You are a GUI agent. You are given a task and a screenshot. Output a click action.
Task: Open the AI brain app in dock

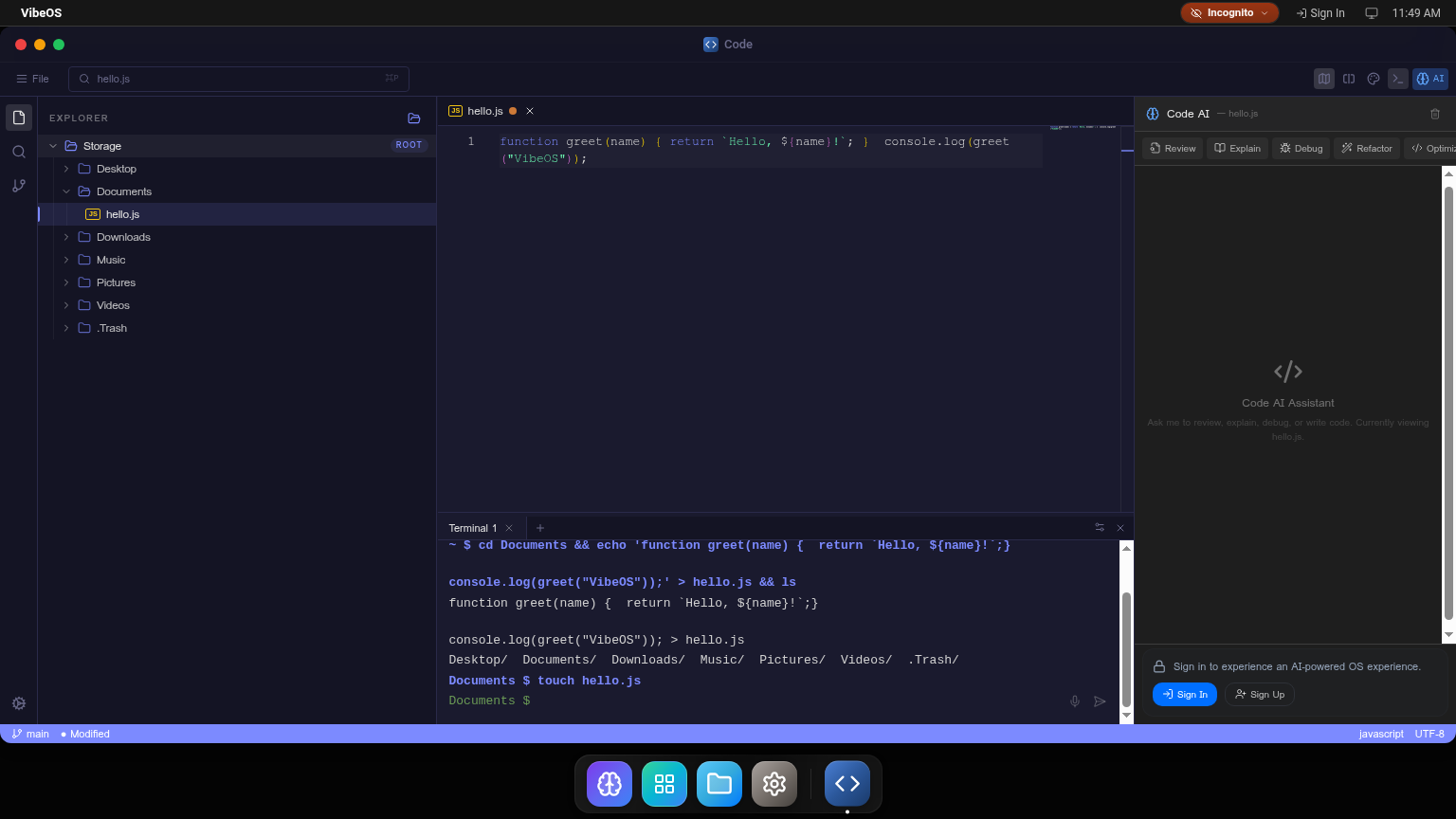(x=610, y=784)
